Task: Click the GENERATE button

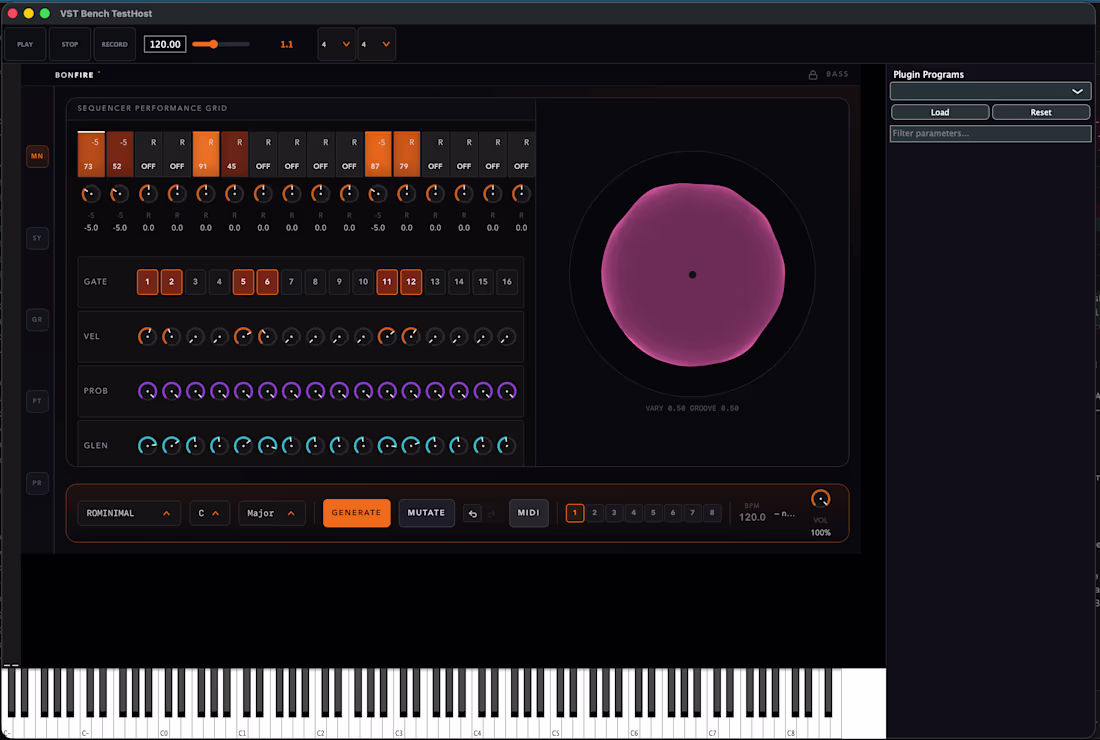Action: [x=356, y=513]
